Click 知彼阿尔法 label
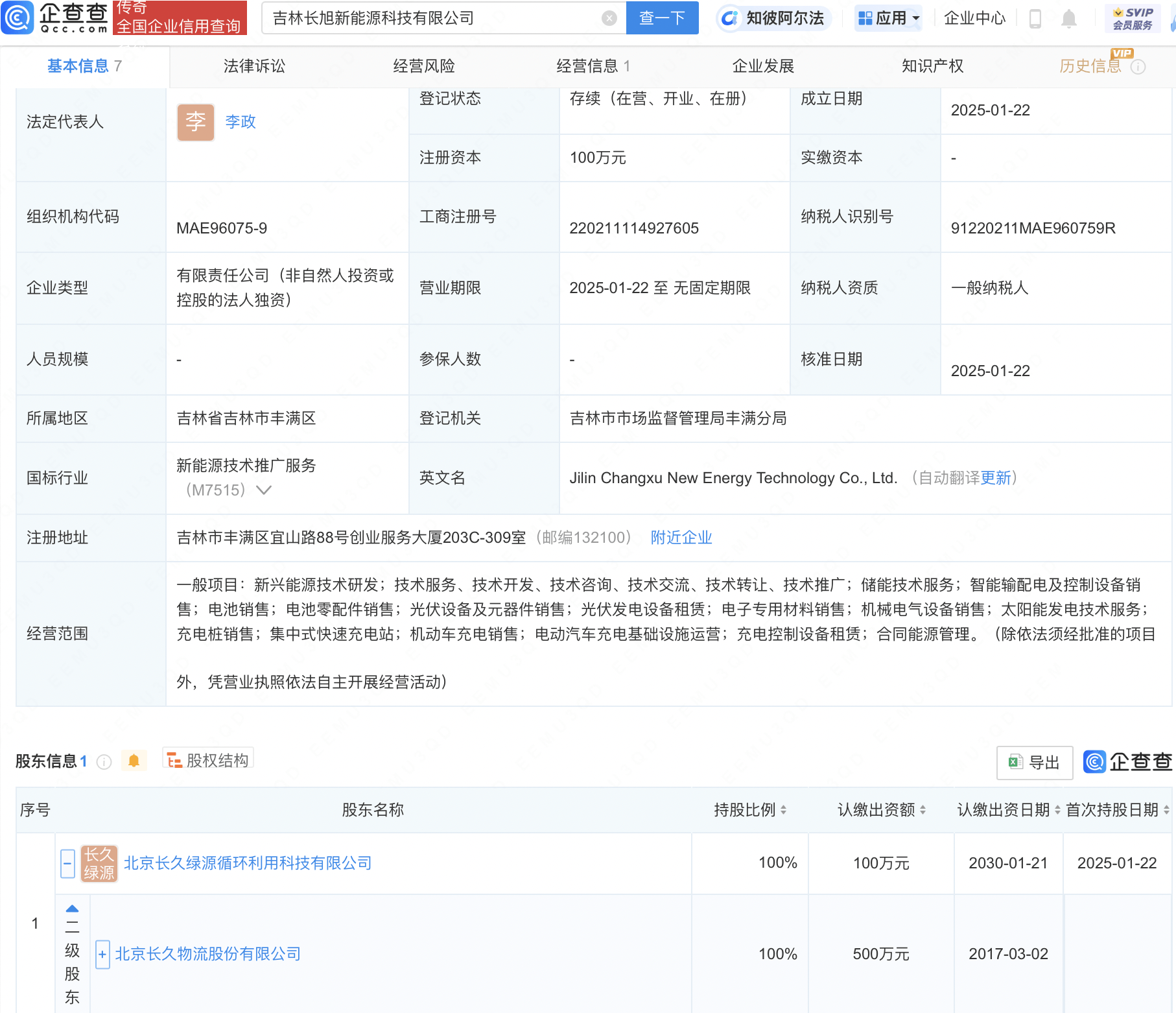Image resolution: width=1176 pixels, height=1013 pixels. [x=785, y=18]
